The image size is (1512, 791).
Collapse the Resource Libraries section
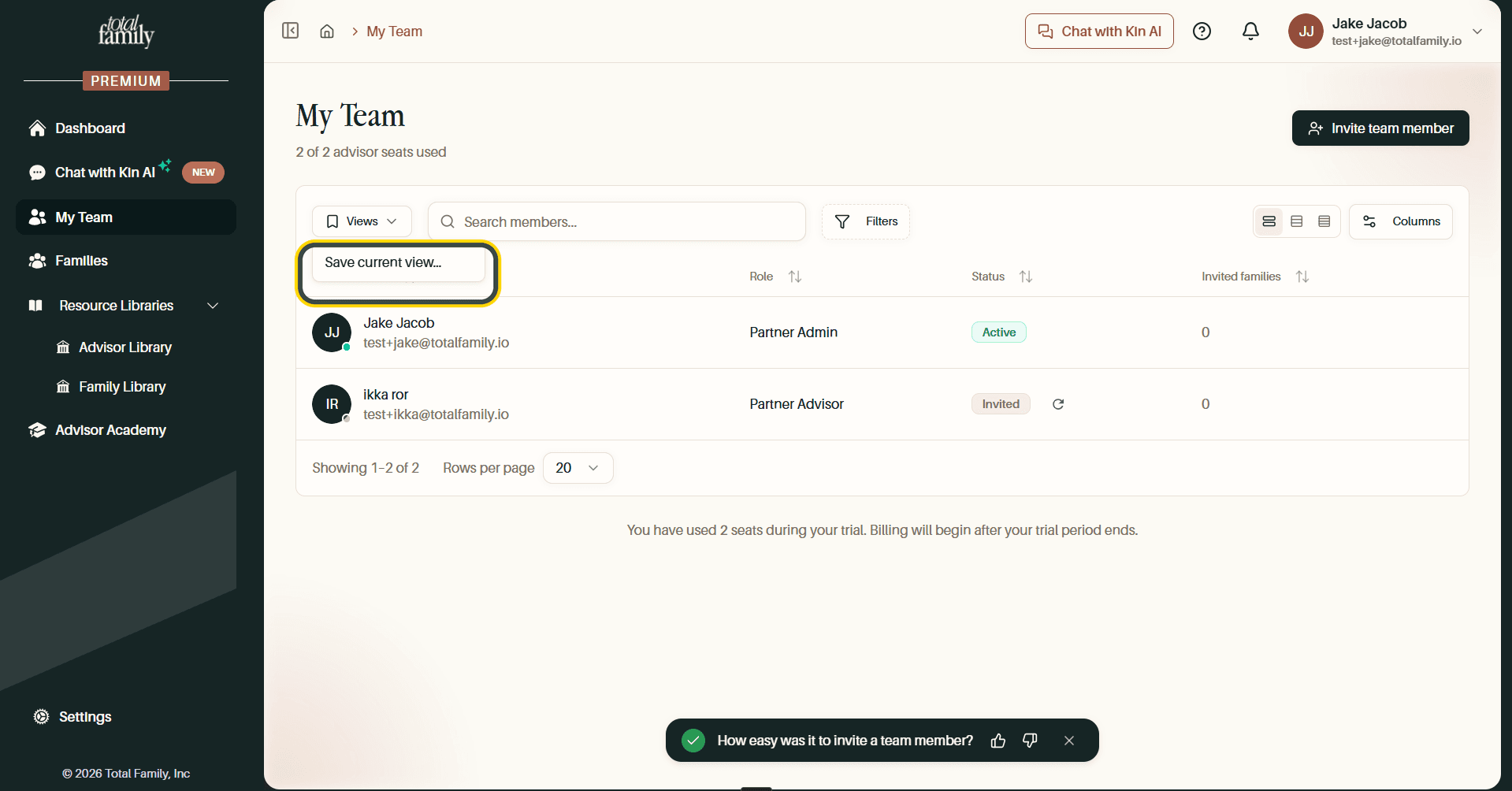pyautogui.click(x=212, y=306)
